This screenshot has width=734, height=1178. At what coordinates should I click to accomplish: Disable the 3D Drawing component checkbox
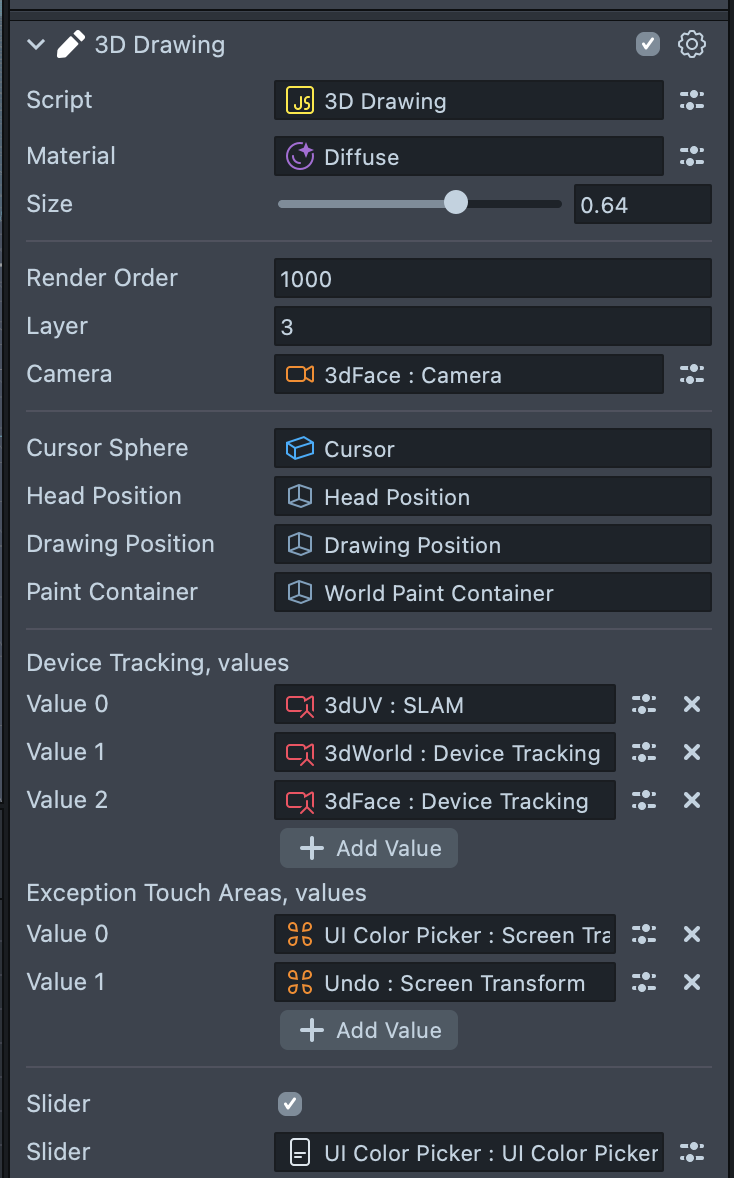click(x=648, y=44)
